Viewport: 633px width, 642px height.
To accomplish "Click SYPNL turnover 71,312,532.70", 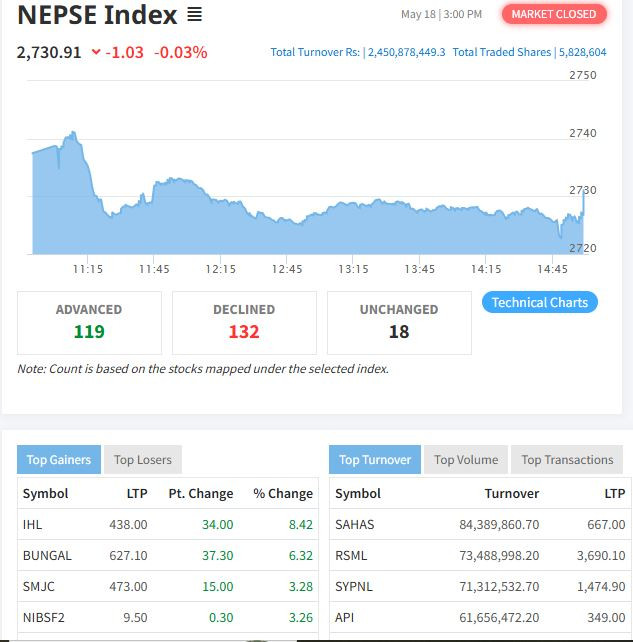I will (x=499, y=586).
